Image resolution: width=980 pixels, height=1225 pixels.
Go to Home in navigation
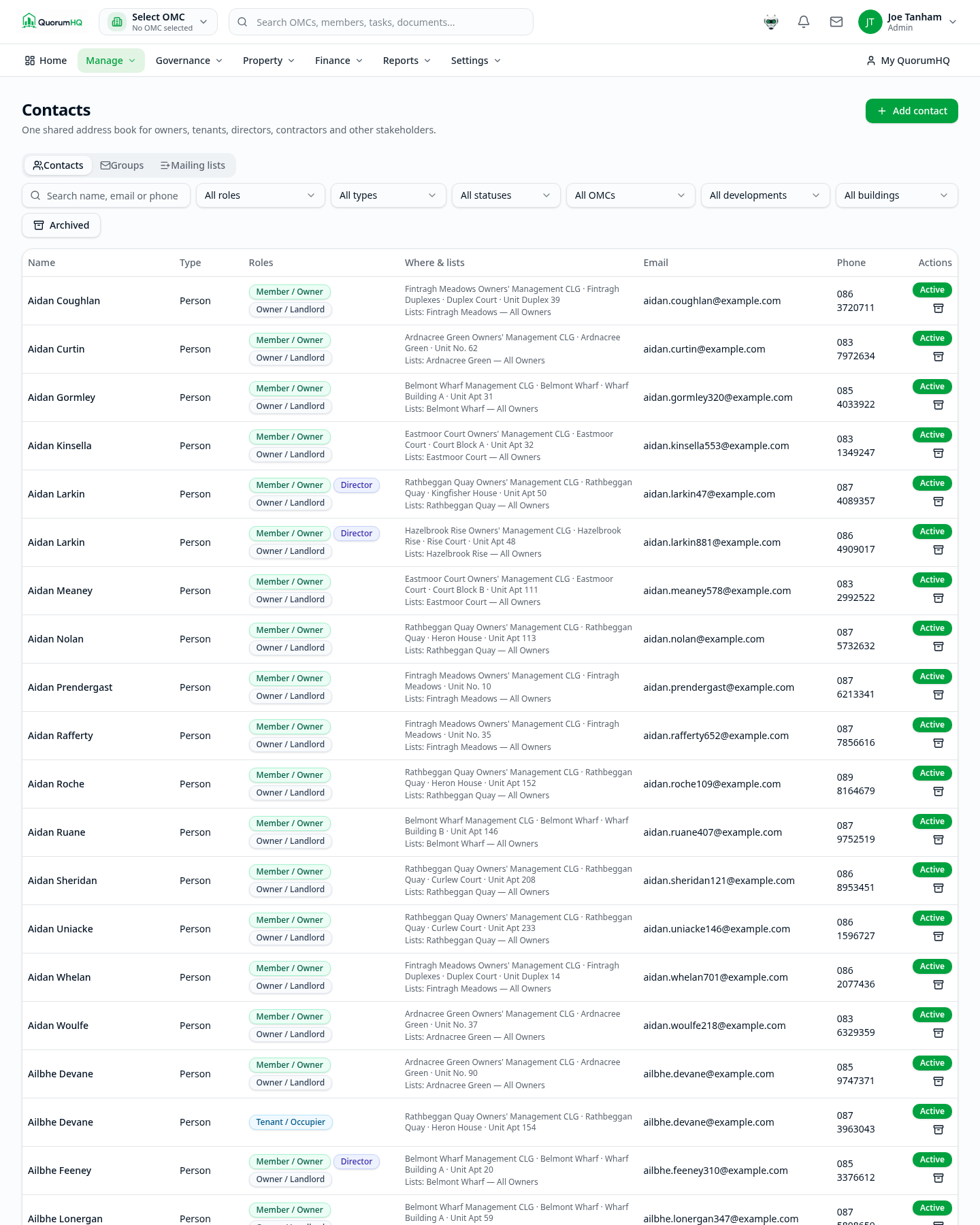[x=46, y=61]
